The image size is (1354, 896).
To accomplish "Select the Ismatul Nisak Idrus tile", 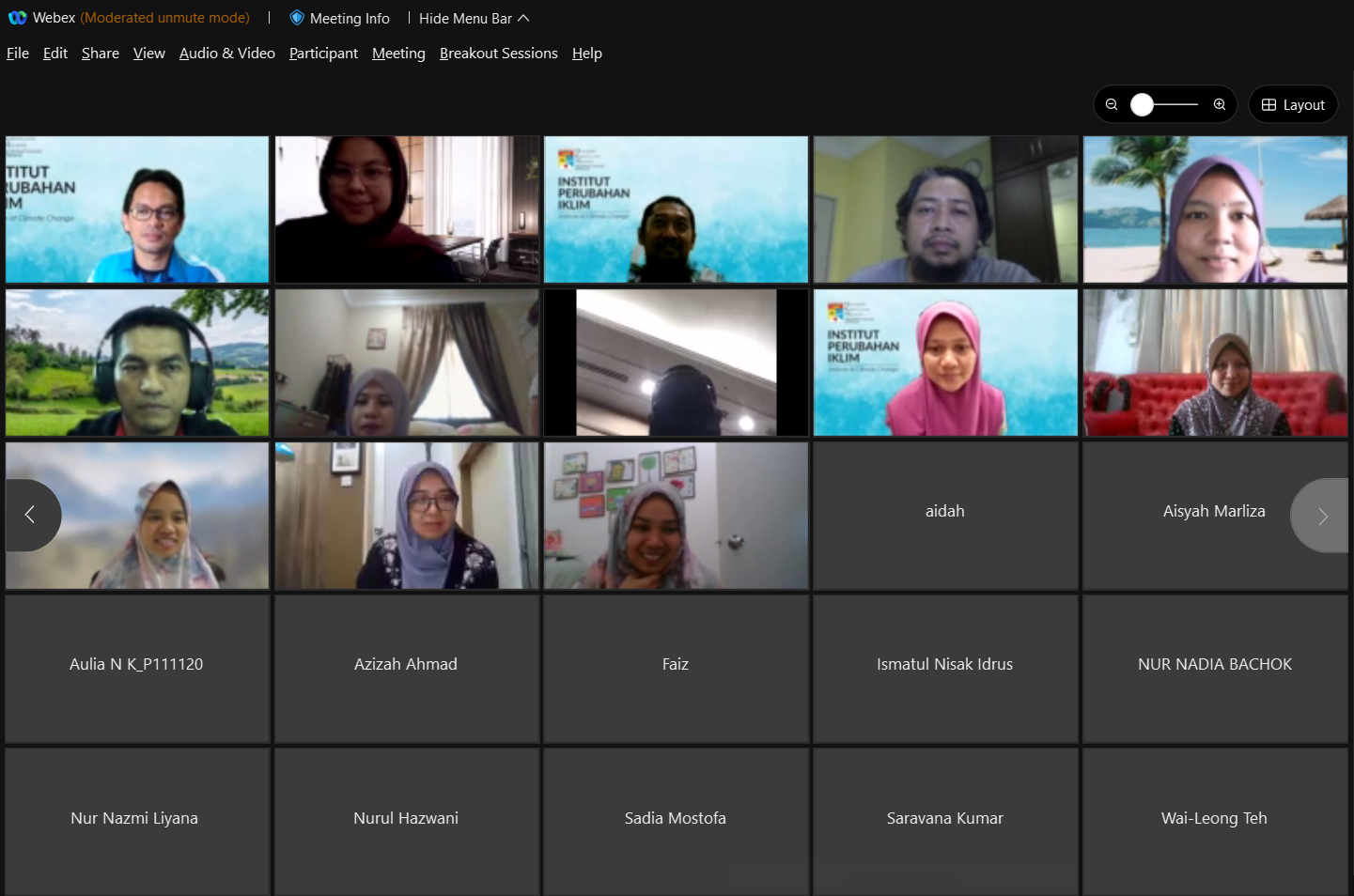I will pyautogui.click(x=945, y=666).
